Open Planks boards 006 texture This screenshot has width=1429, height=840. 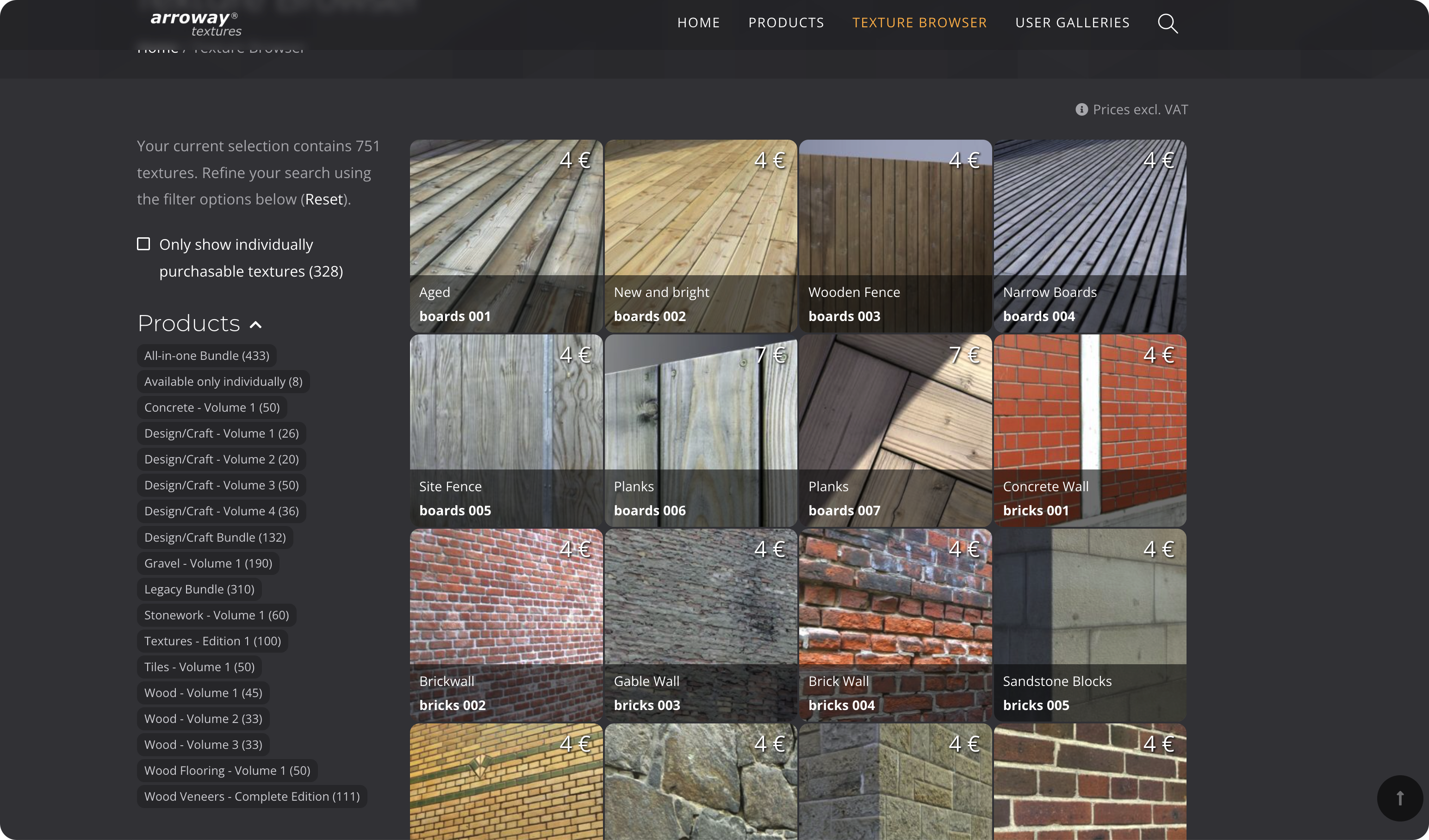click(701, 430)
